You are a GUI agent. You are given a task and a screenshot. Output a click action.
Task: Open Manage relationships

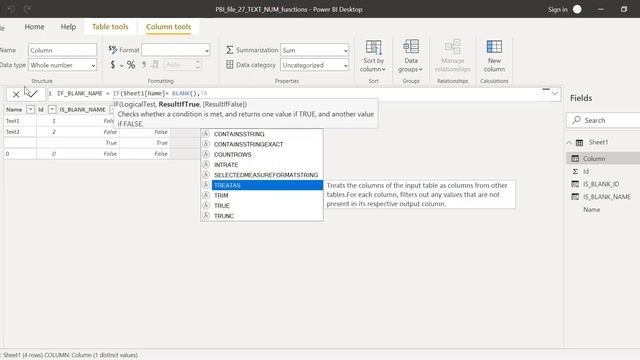click(452, 56)
